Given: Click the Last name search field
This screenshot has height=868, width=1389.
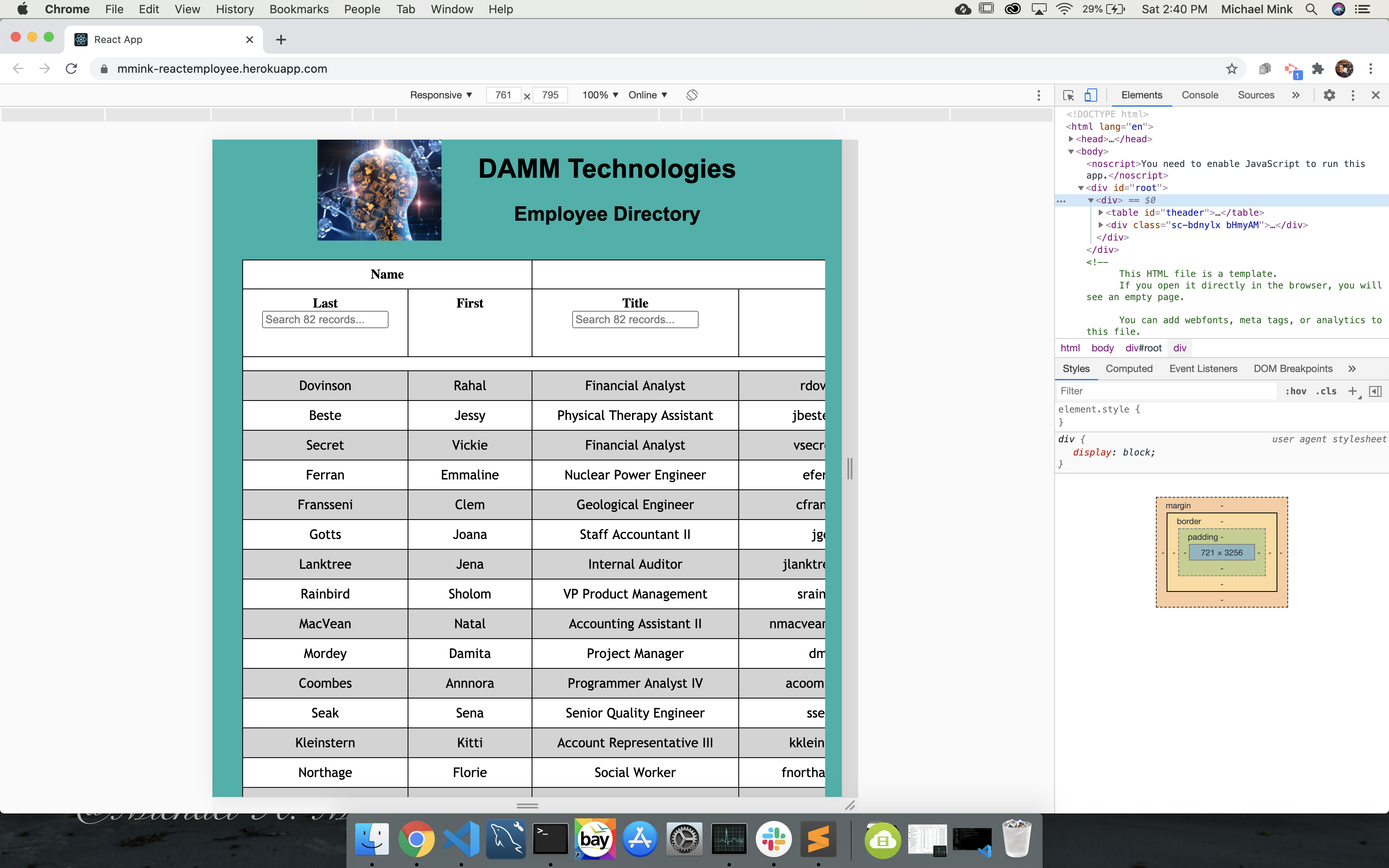Looking at the screenshot, I should point(325,320).
